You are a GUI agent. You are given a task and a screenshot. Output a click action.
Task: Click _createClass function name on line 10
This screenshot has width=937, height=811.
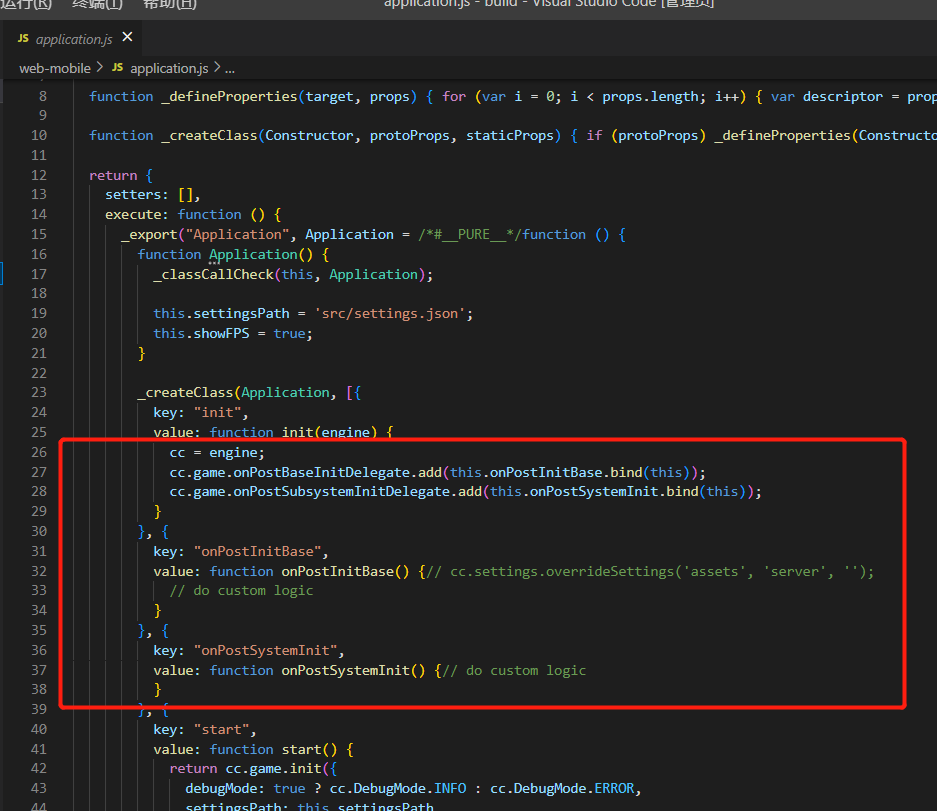(209, 136)
